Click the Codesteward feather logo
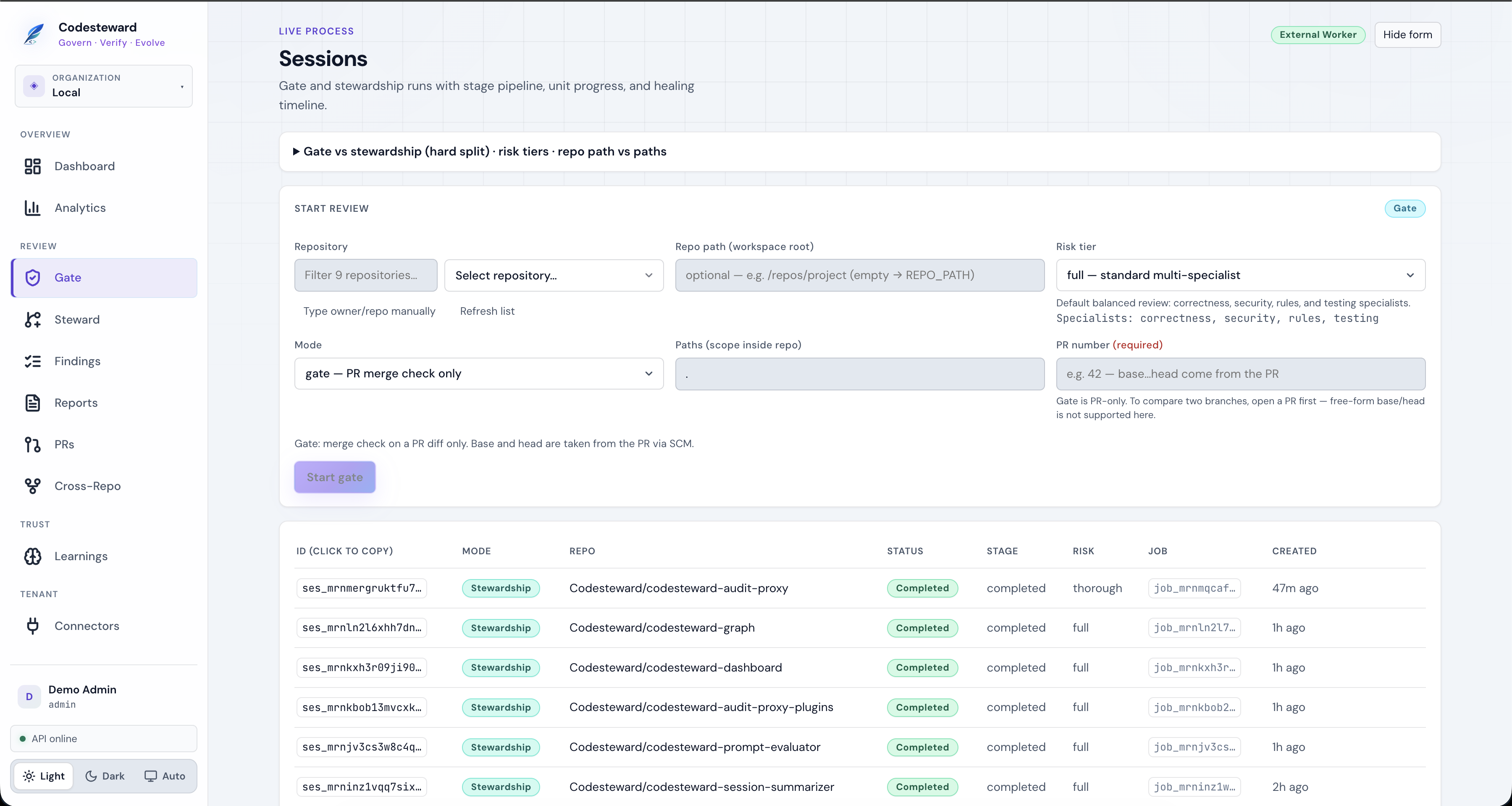This screenshot has width=1512, height=806. click(34, 34)
